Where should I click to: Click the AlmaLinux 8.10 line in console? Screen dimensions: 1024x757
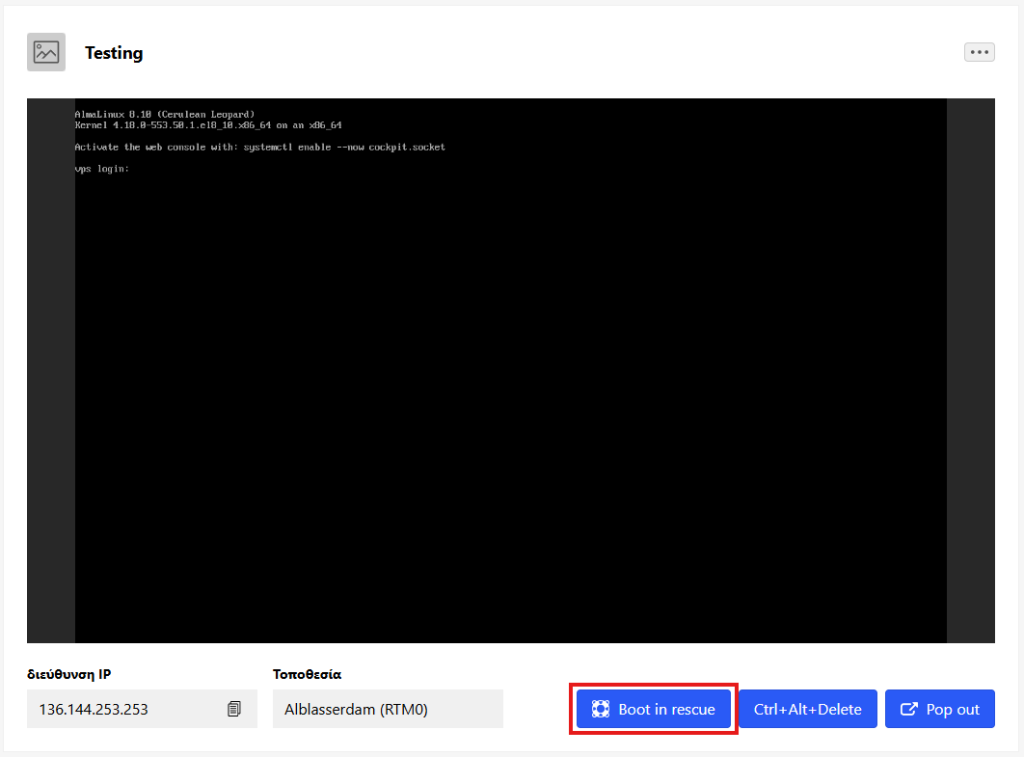coord(165,114)
